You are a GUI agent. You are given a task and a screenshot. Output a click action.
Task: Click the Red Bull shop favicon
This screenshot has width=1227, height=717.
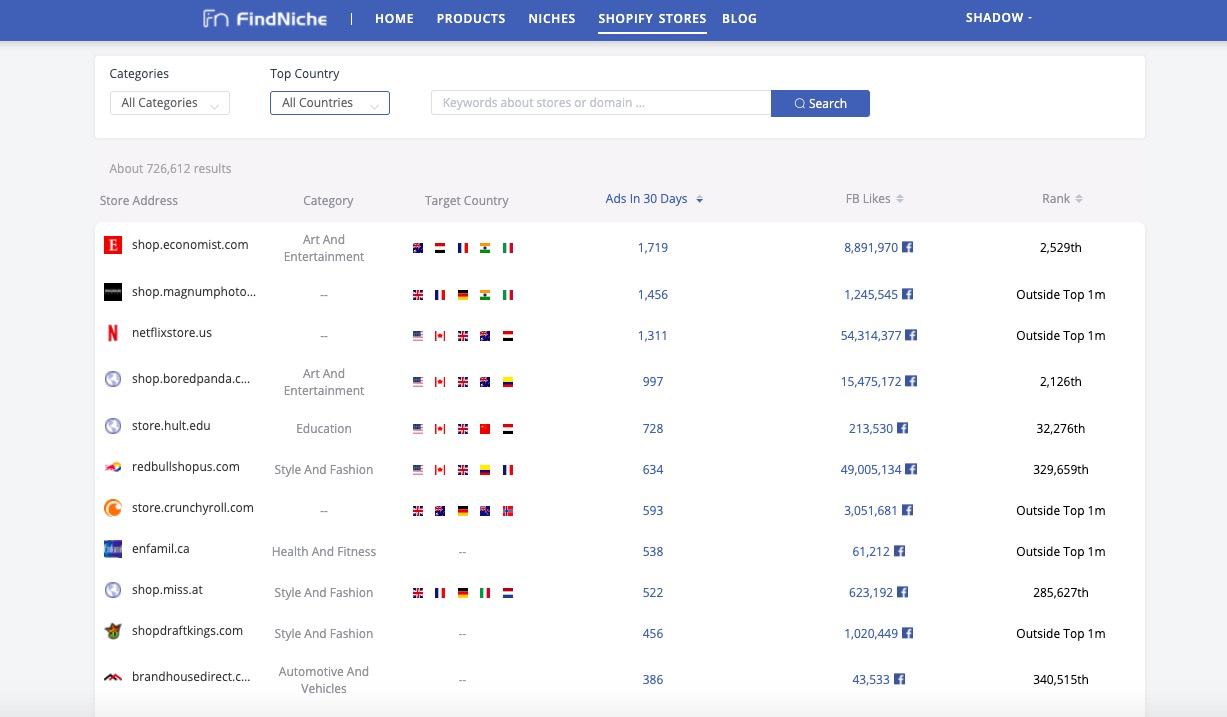[113, 467]
